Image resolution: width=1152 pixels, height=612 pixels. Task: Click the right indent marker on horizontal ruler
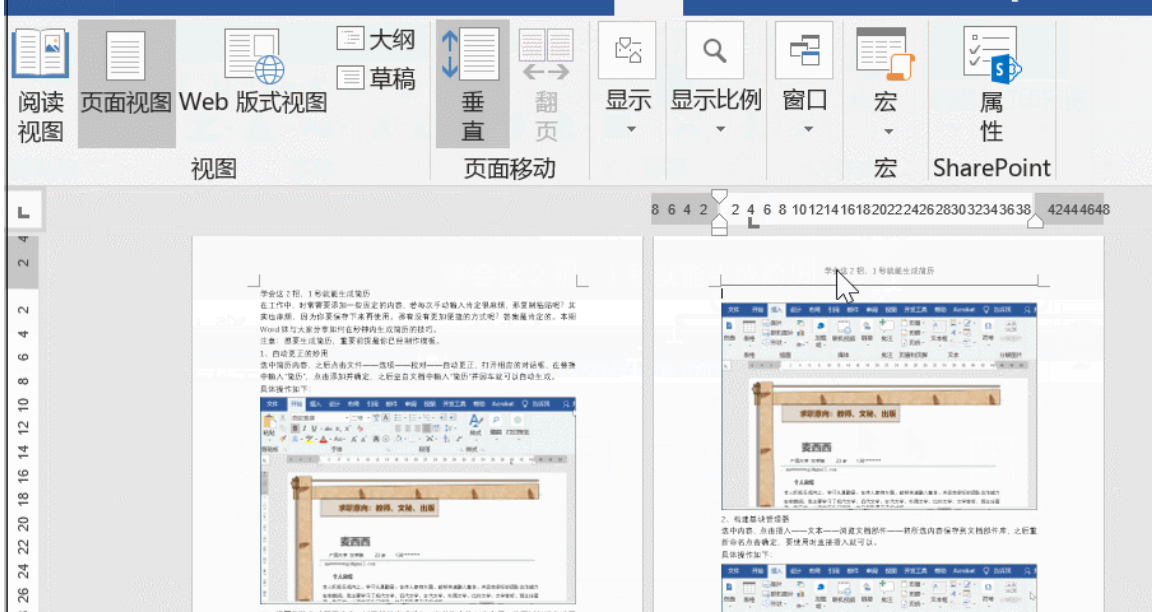pyautogui.click(x=1035, y=221)
